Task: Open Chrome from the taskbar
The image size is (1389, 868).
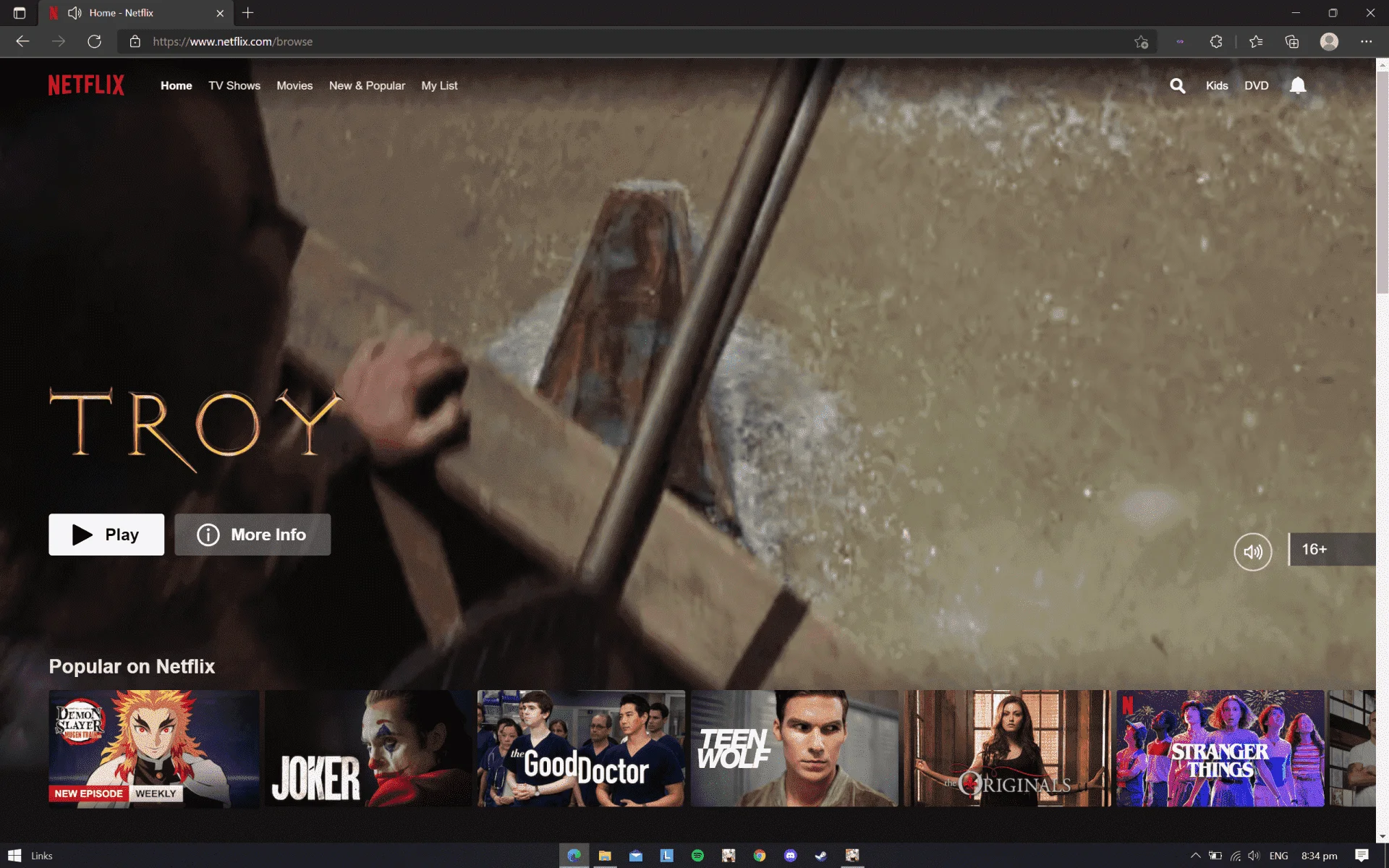Action: tap(759, 855)
